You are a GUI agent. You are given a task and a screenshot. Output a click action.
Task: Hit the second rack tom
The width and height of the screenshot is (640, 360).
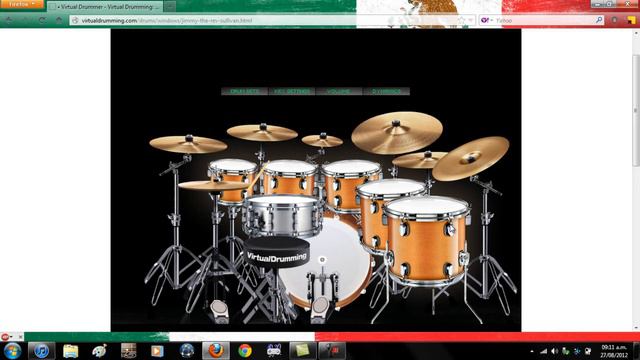pyautogui.click(x=289, y=177)
